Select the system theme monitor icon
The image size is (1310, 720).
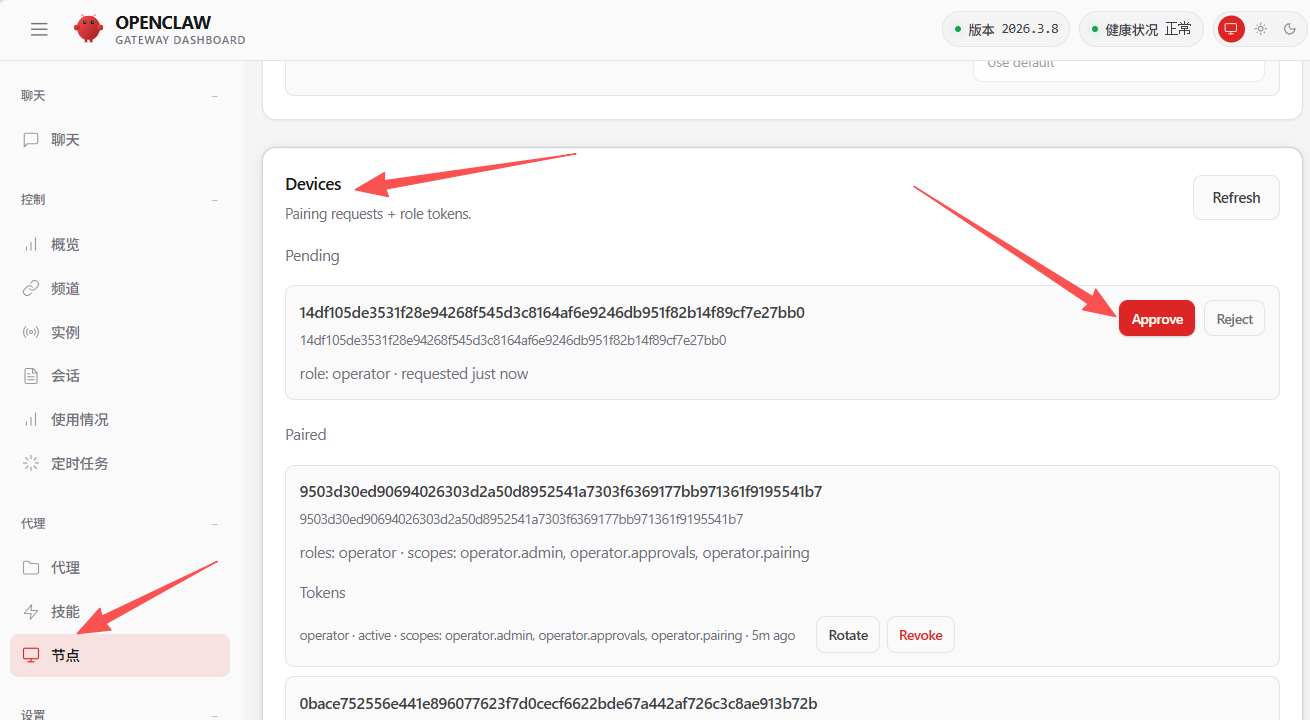click(x=1231, y=29)
